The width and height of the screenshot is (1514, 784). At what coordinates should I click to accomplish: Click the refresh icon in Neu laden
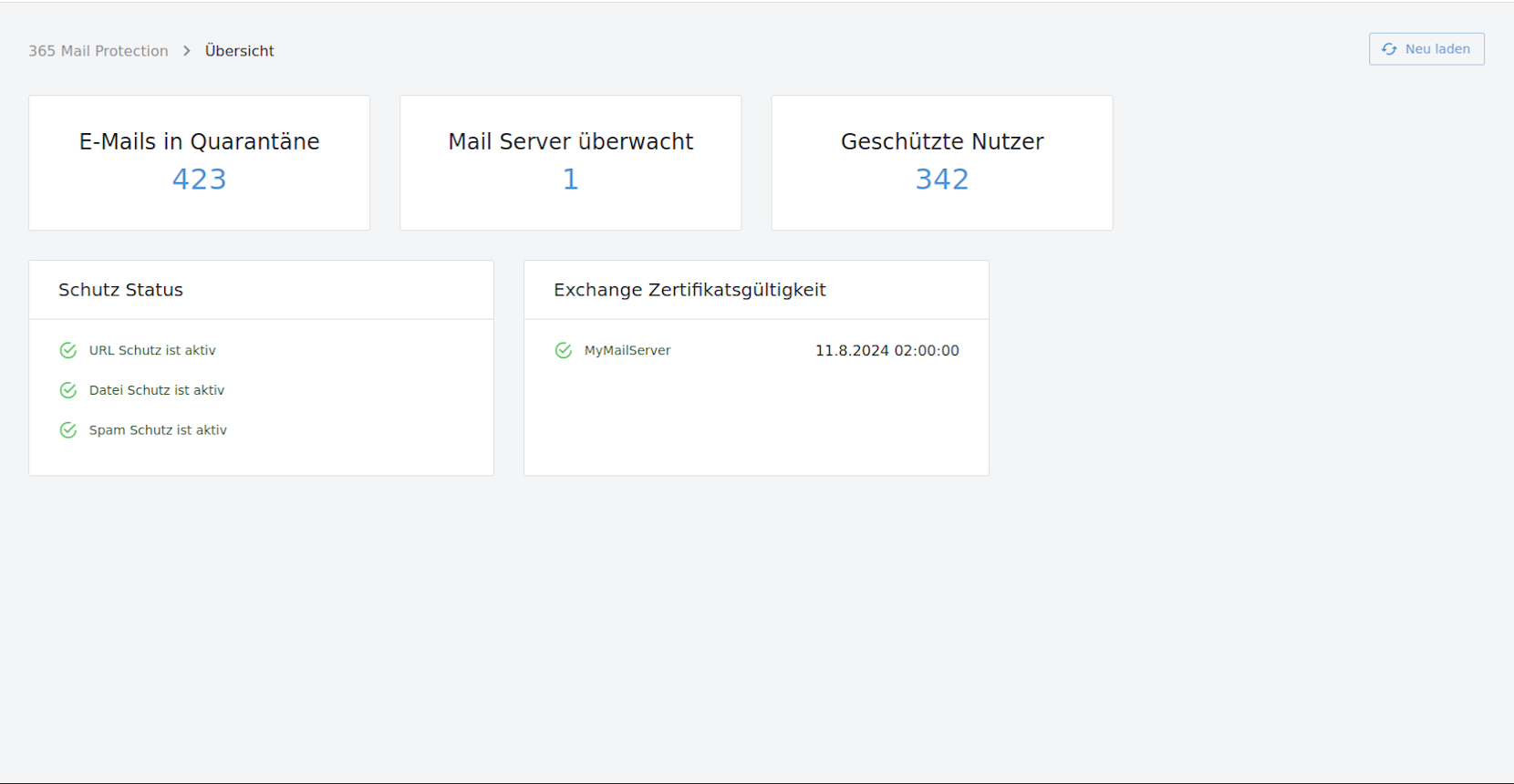tap(1389, 49)
